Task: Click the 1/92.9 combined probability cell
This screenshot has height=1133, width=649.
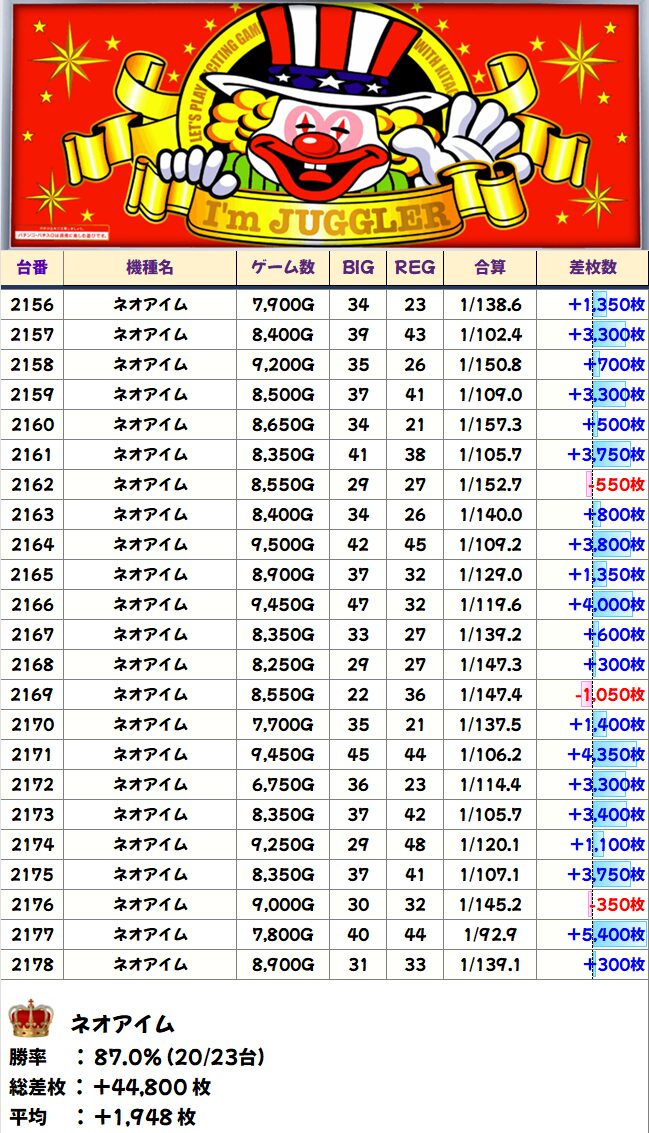Action: [x=490, y=935]
